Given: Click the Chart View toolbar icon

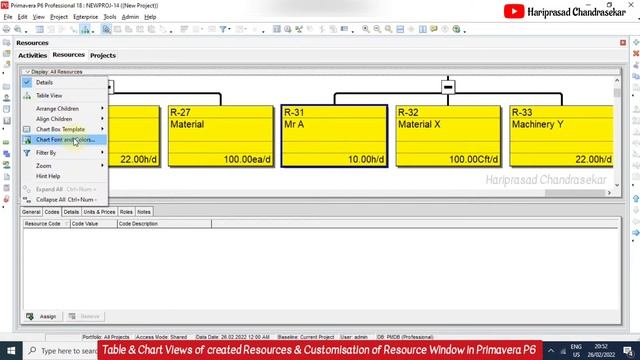Looking at the screenshot, I should (85, 29).
